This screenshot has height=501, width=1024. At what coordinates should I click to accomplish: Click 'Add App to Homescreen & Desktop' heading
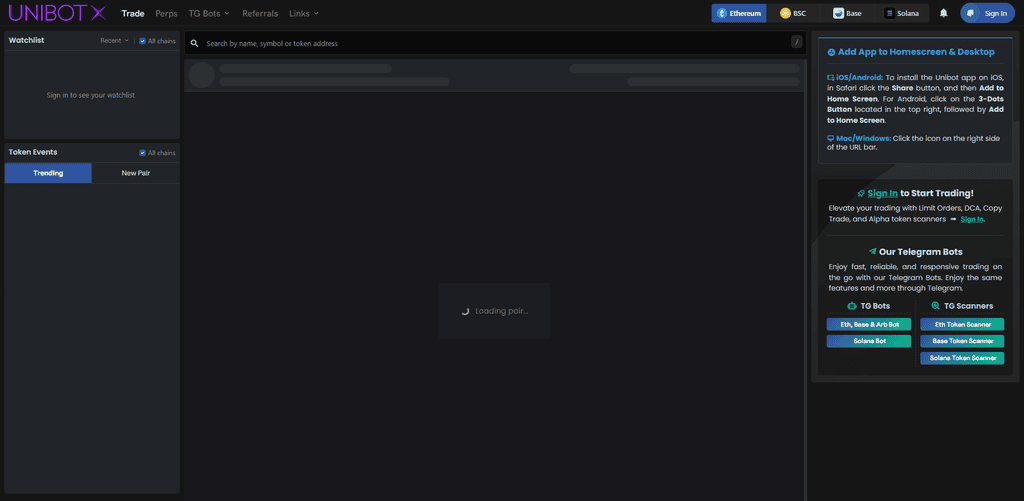point(916,52)
